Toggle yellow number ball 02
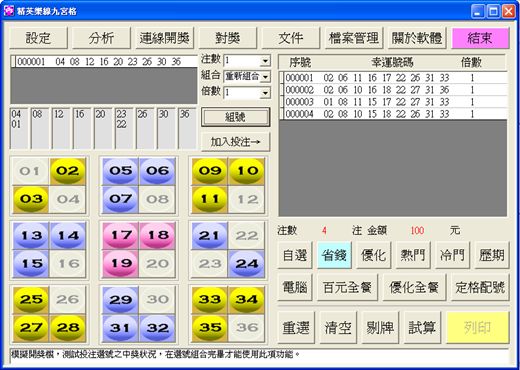Image resolution: width=520 pixels, height=370 pixels. tap(67, 171)
